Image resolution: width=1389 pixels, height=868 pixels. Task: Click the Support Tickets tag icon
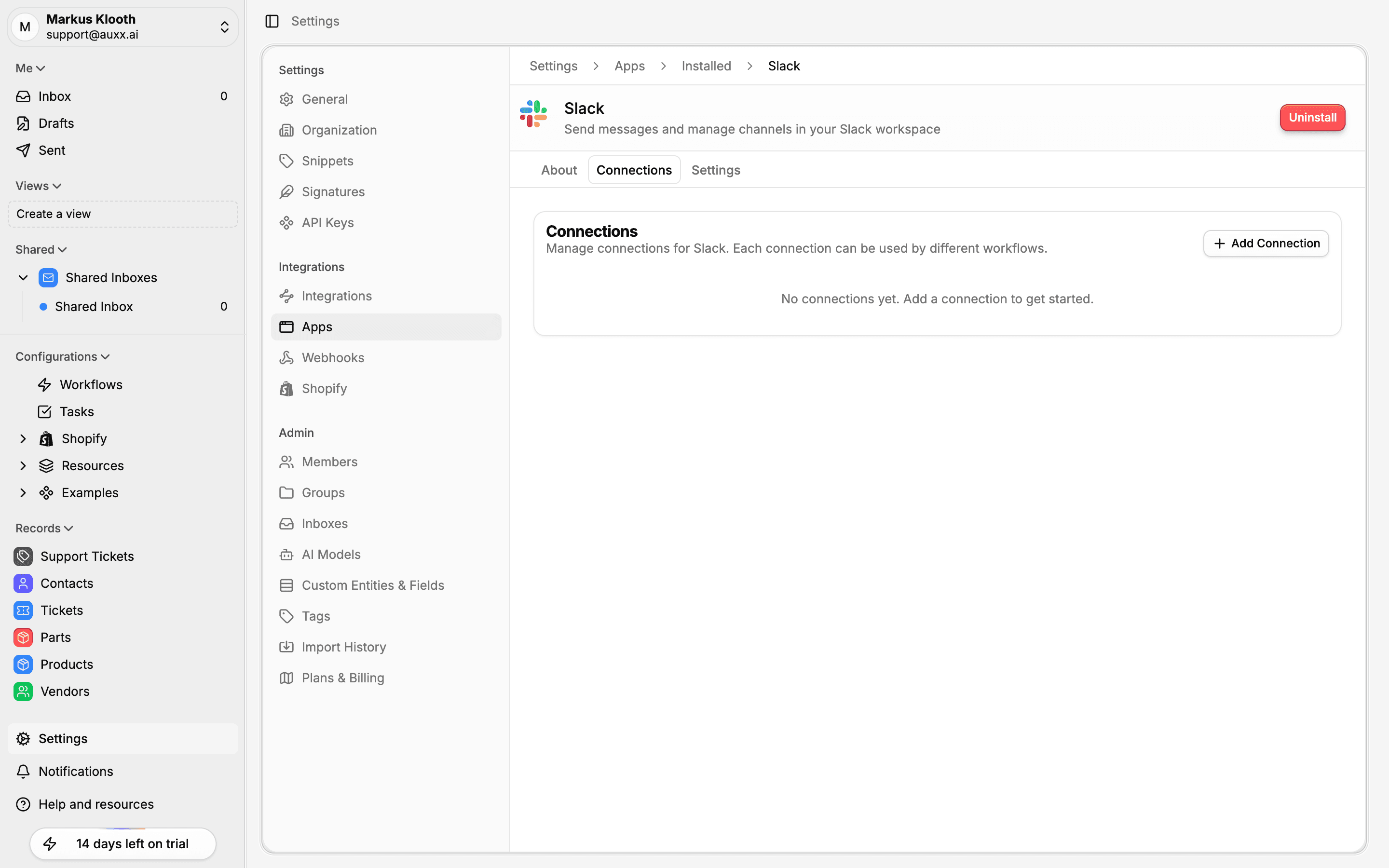coord(23,556)
